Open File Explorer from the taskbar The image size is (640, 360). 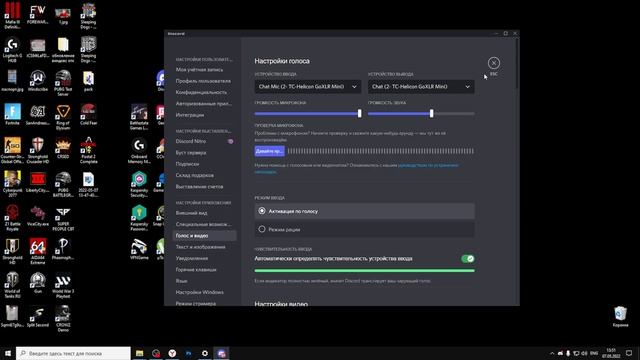click(x=140, y=353)
